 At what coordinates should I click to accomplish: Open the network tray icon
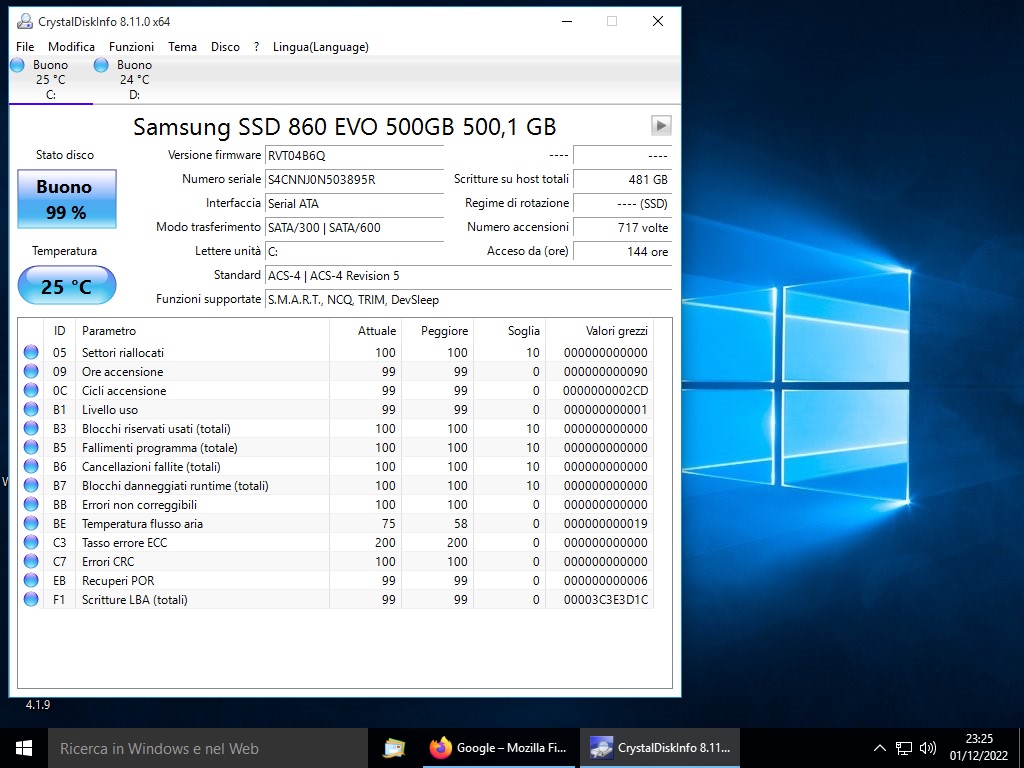[x=904, y=748]
